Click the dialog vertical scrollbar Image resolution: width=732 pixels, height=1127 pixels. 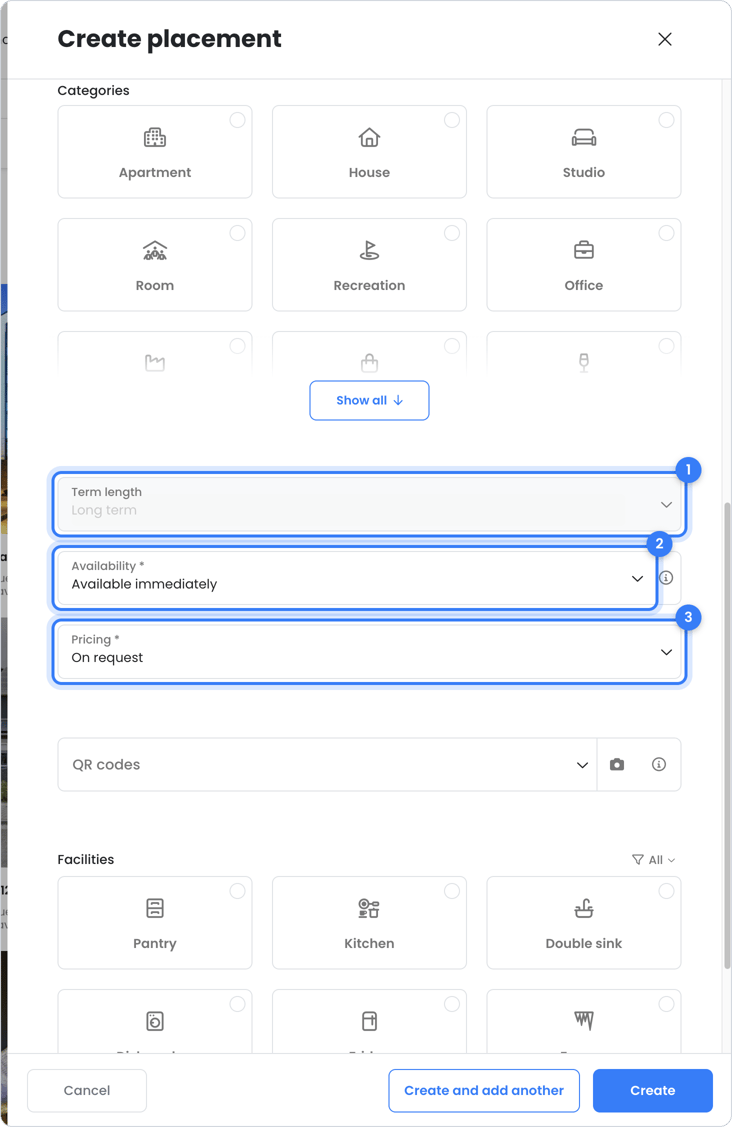tap(727, 733)
